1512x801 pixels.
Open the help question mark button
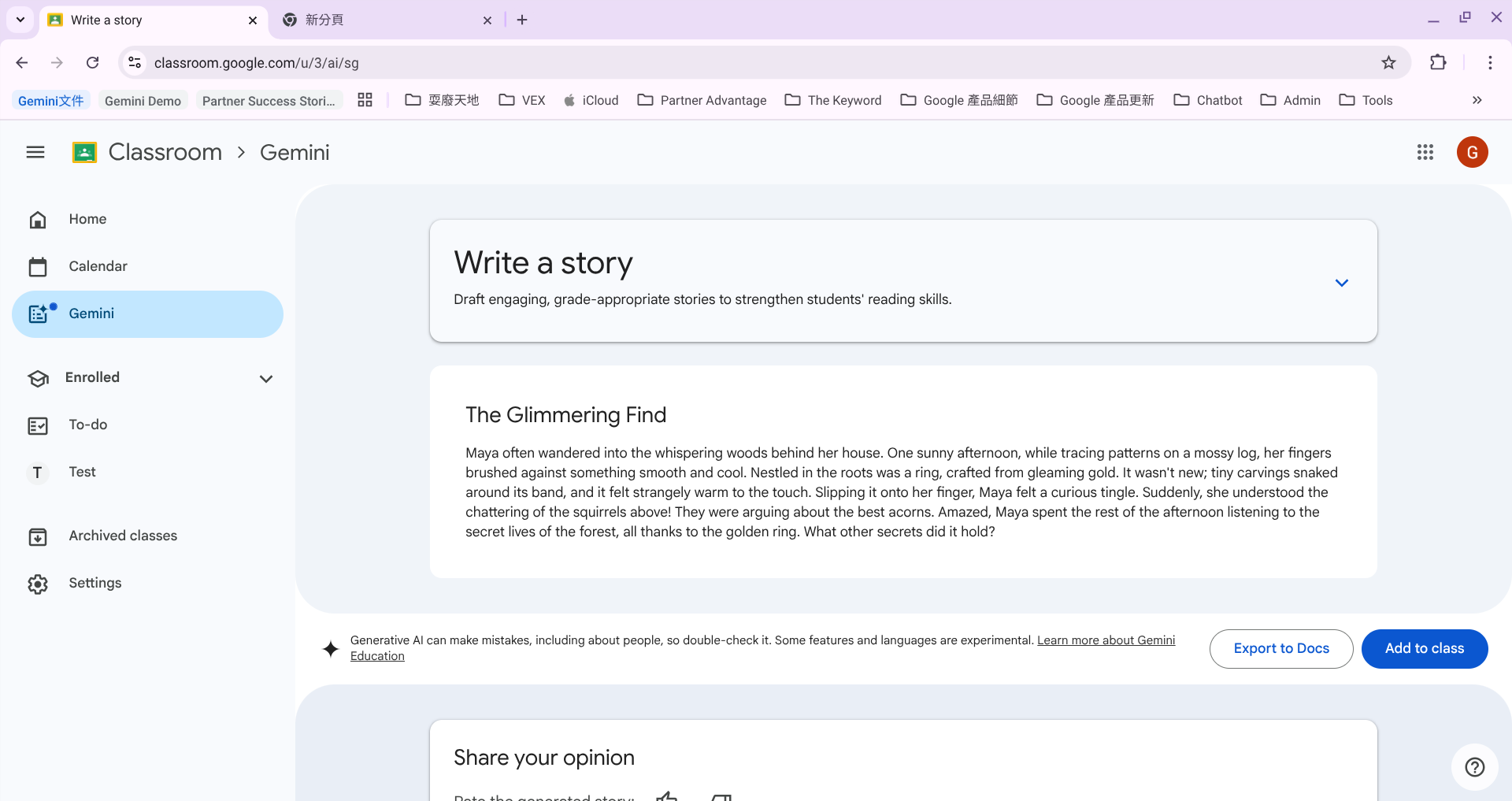pyautogui.click(x=1474, y=766)
